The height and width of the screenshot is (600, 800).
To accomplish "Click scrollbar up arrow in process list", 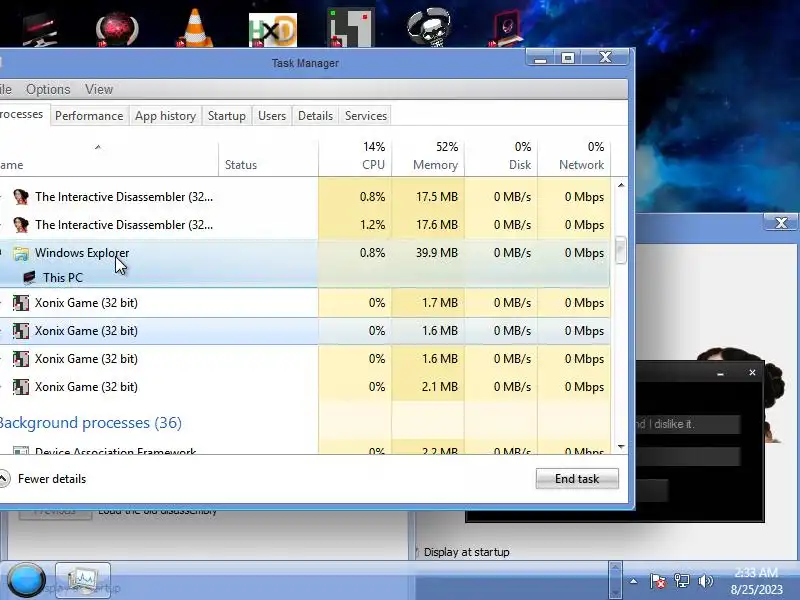I will [x=621, y=185].
